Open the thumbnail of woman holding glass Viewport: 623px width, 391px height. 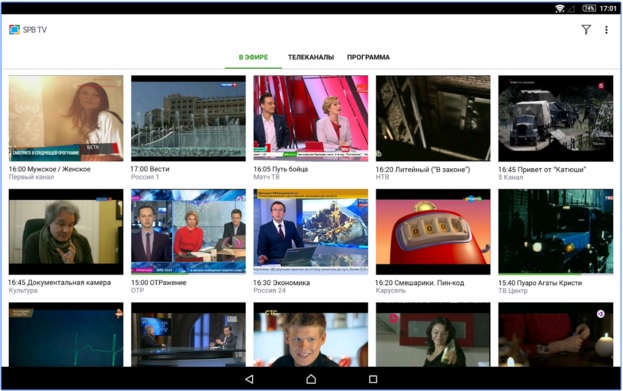[x=433, y=334]
